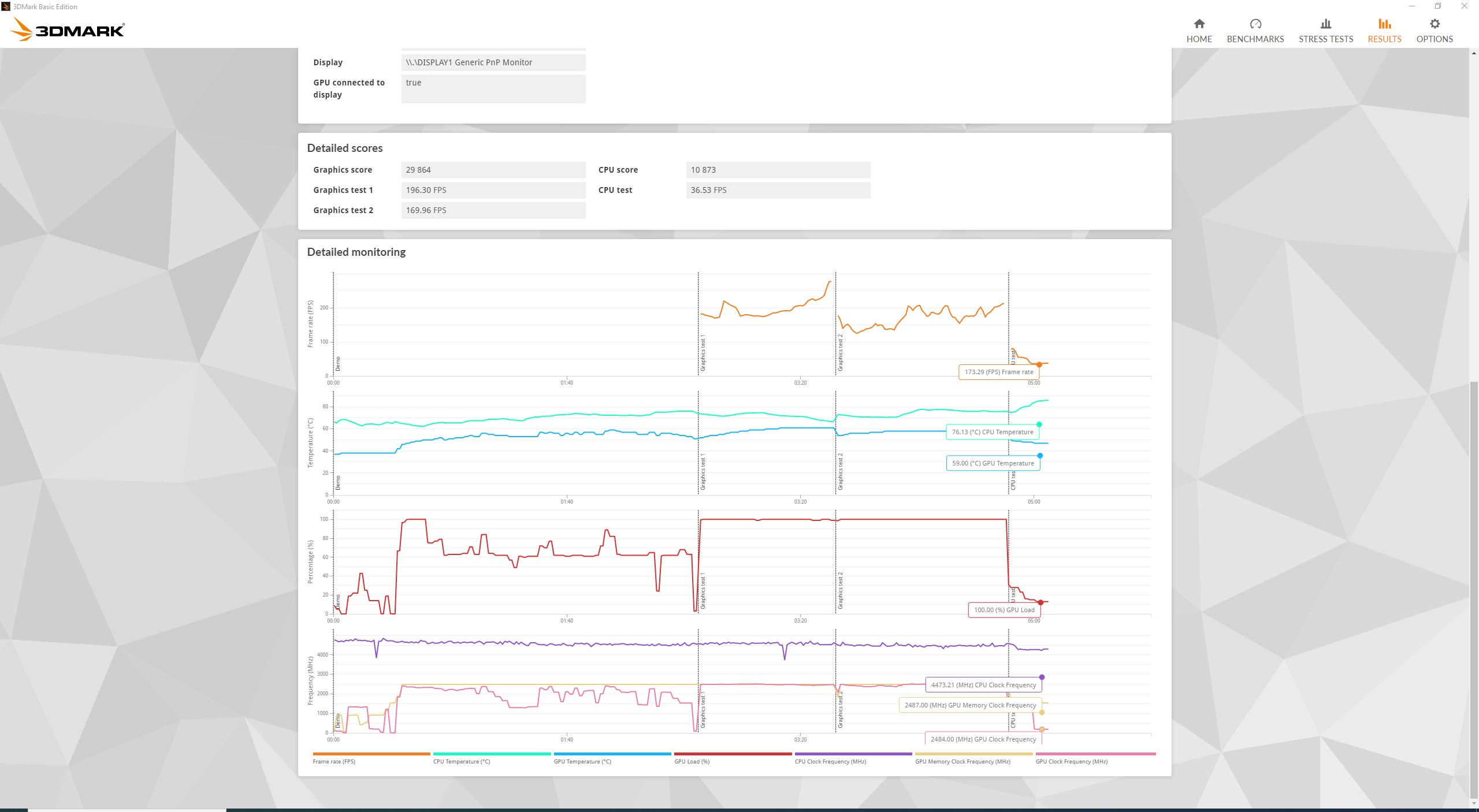Toggle Frame rate (FPS) legend series

click(x=334, y=761)
